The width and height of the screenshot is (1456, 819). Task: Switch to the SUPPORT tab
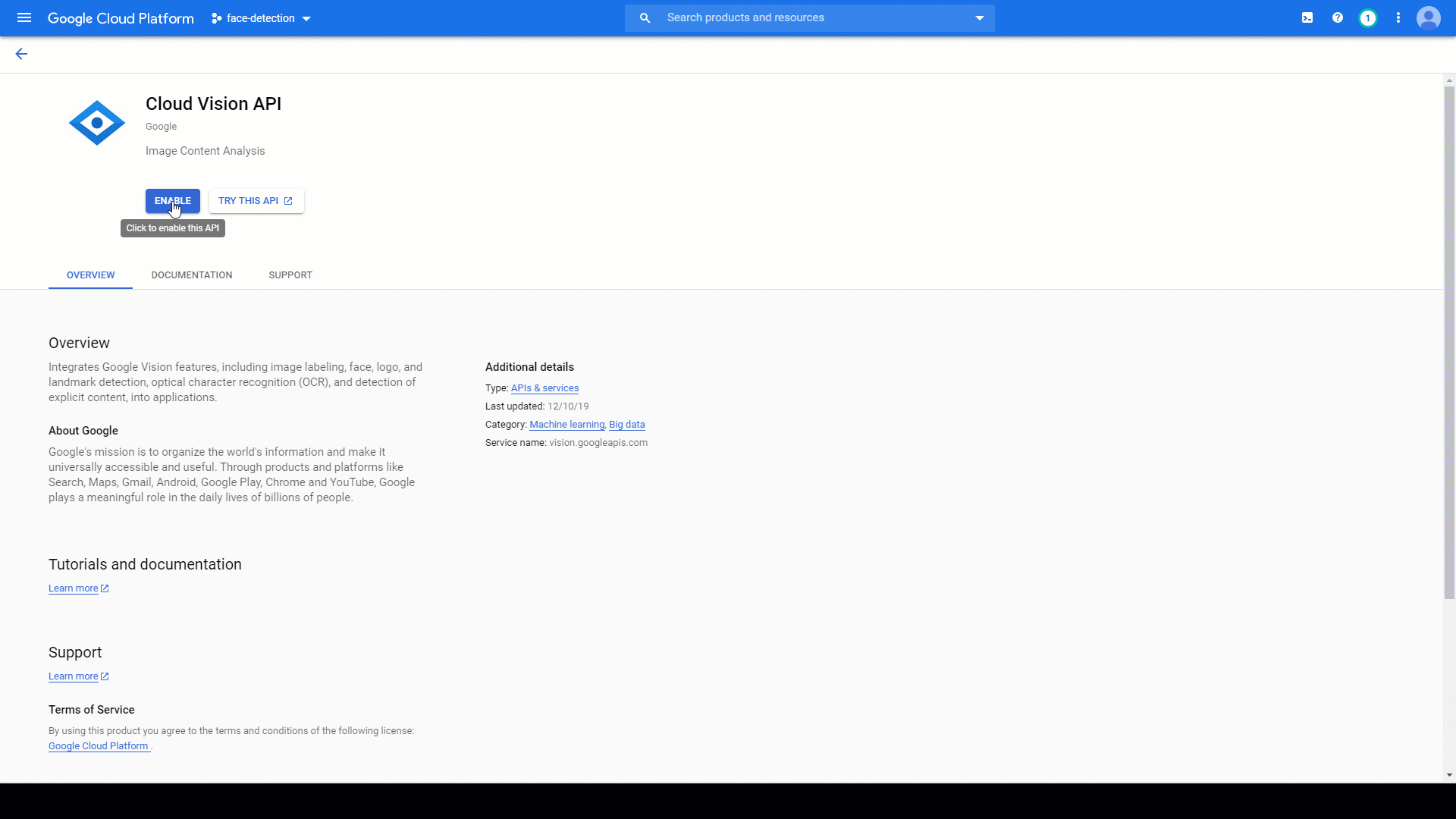290,275
